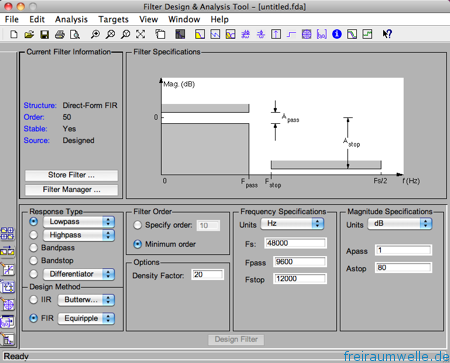
Task: Click the Restore Full View arrows icon
Action: pos(140,34)
